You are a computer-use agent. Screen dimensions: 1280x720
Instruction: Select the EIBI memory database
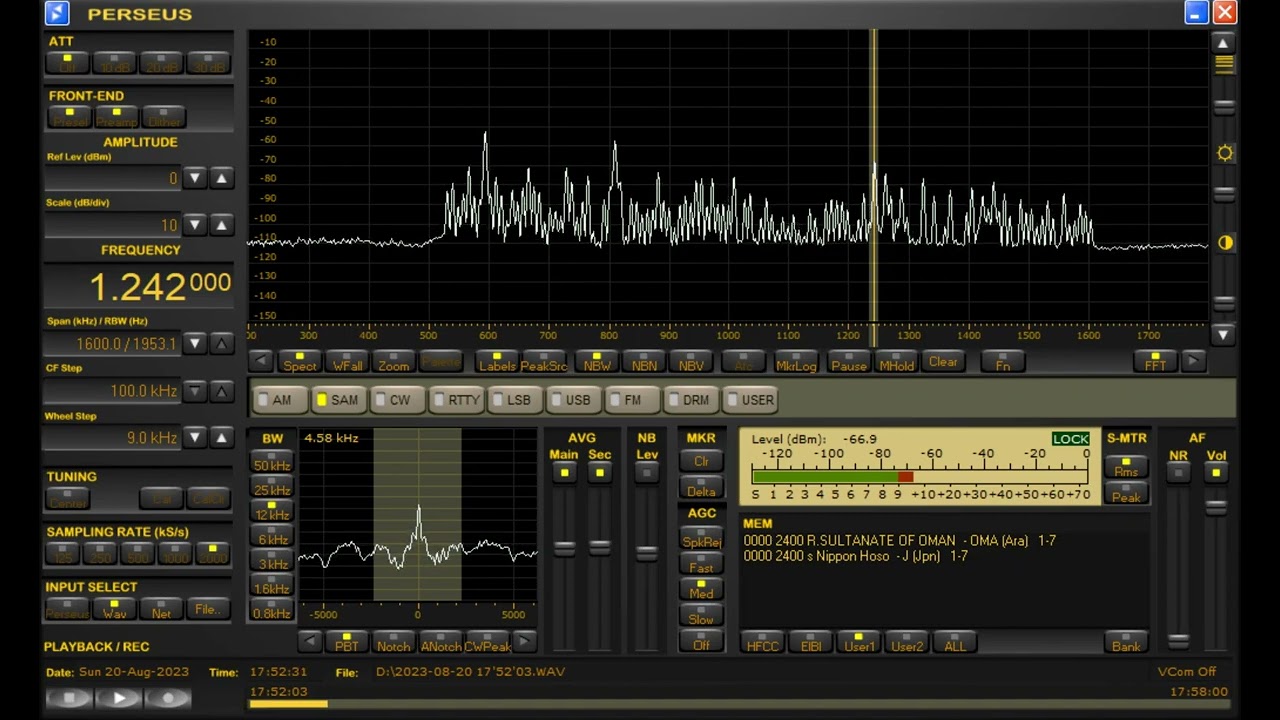click(810, 641)
